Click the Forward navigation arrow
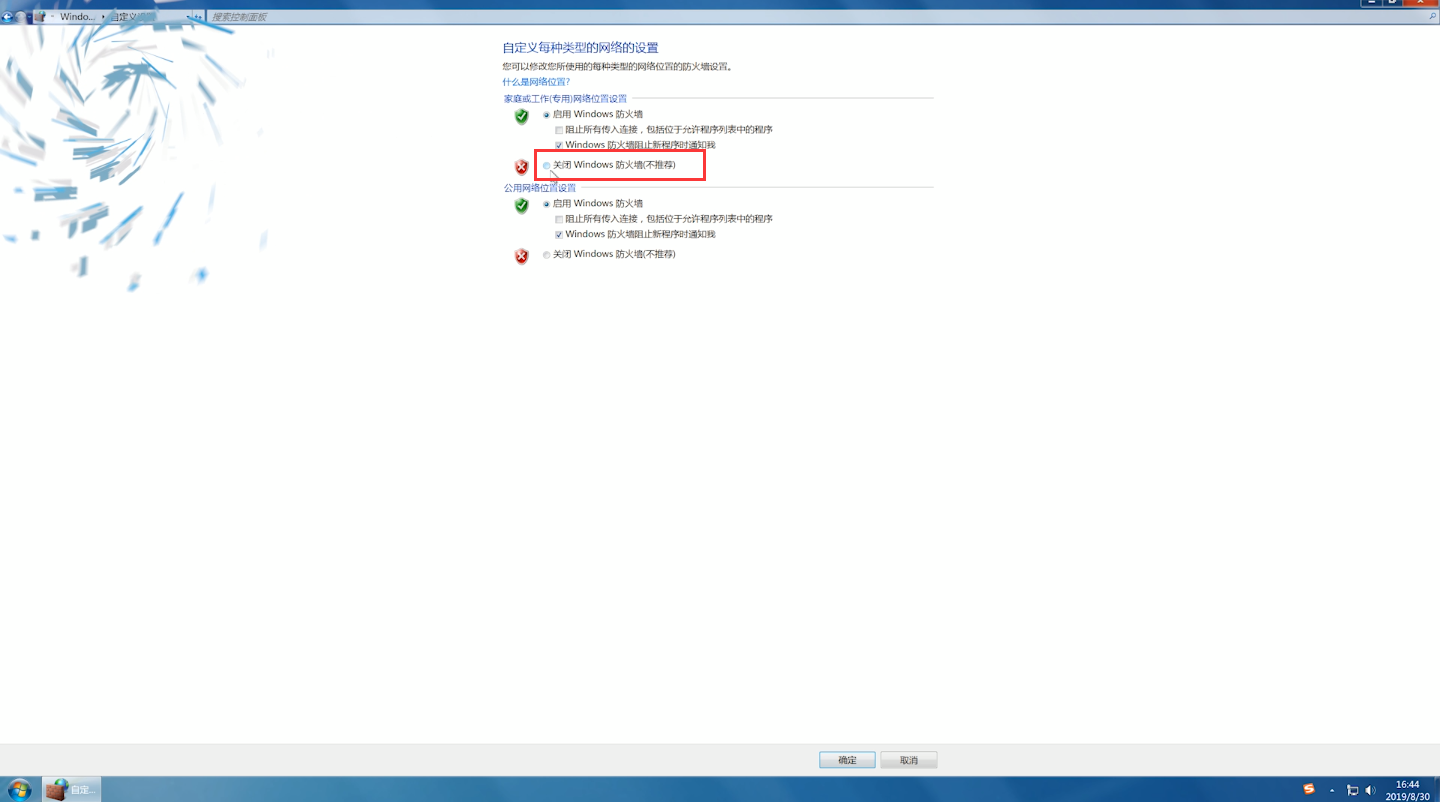 point(21,17)
